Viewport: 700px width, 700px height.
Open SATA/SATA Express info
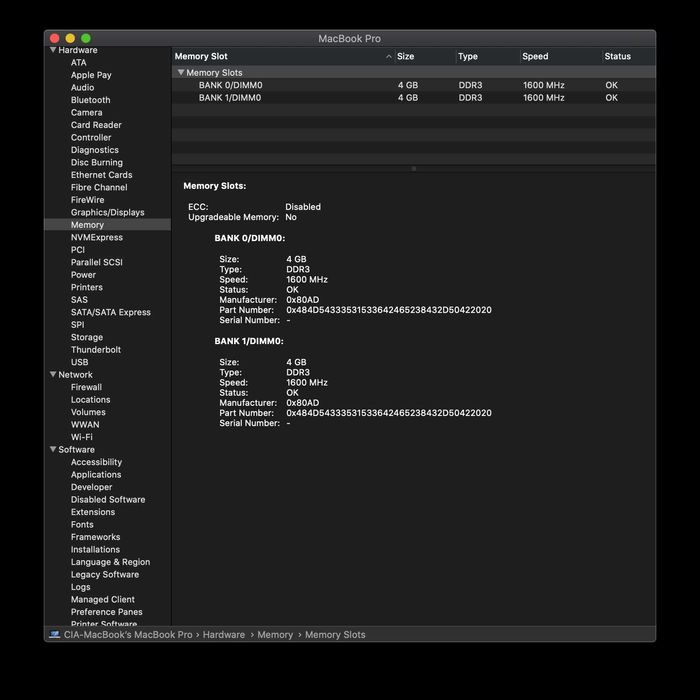[x=111, y=312]
